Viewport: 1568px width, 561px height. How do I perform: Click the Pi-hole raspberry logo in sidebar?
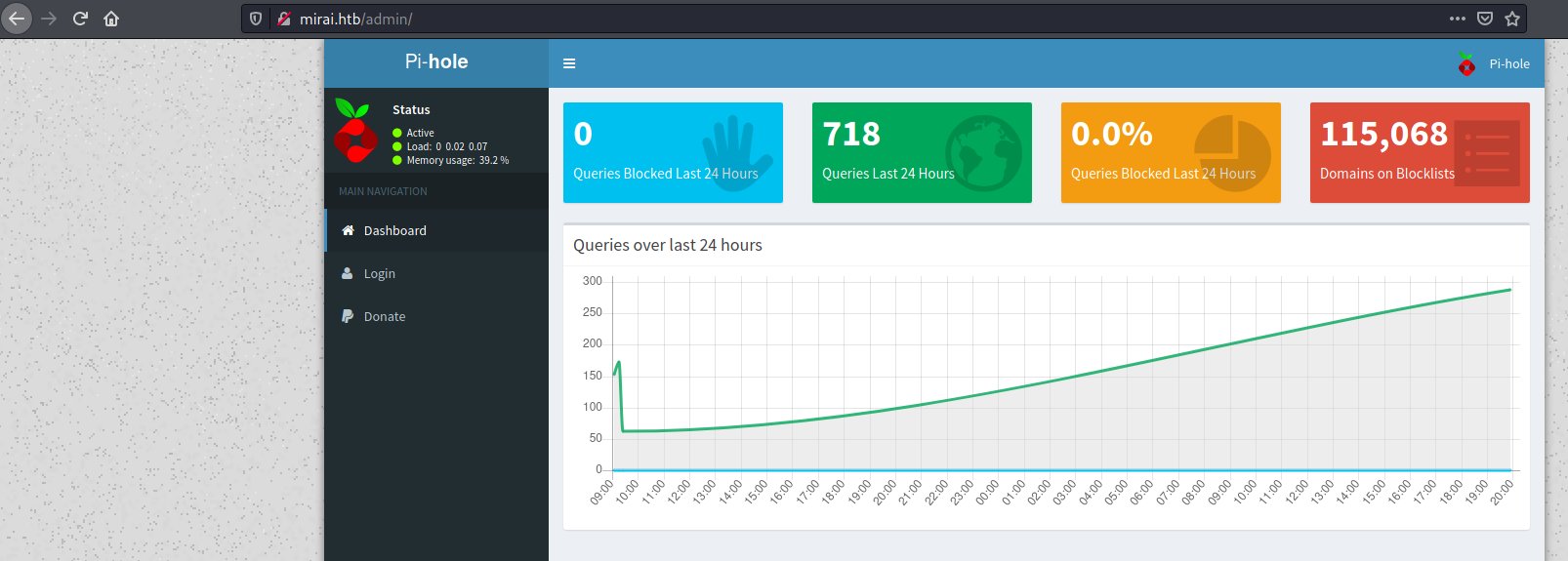coord(355,131)
